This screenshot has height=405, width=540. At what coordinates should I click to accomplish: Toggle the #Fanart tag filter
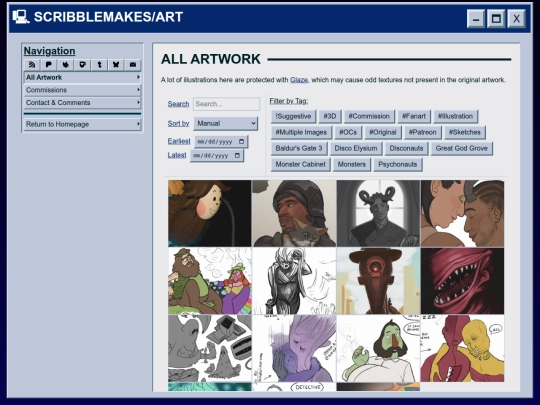point(414,116)
